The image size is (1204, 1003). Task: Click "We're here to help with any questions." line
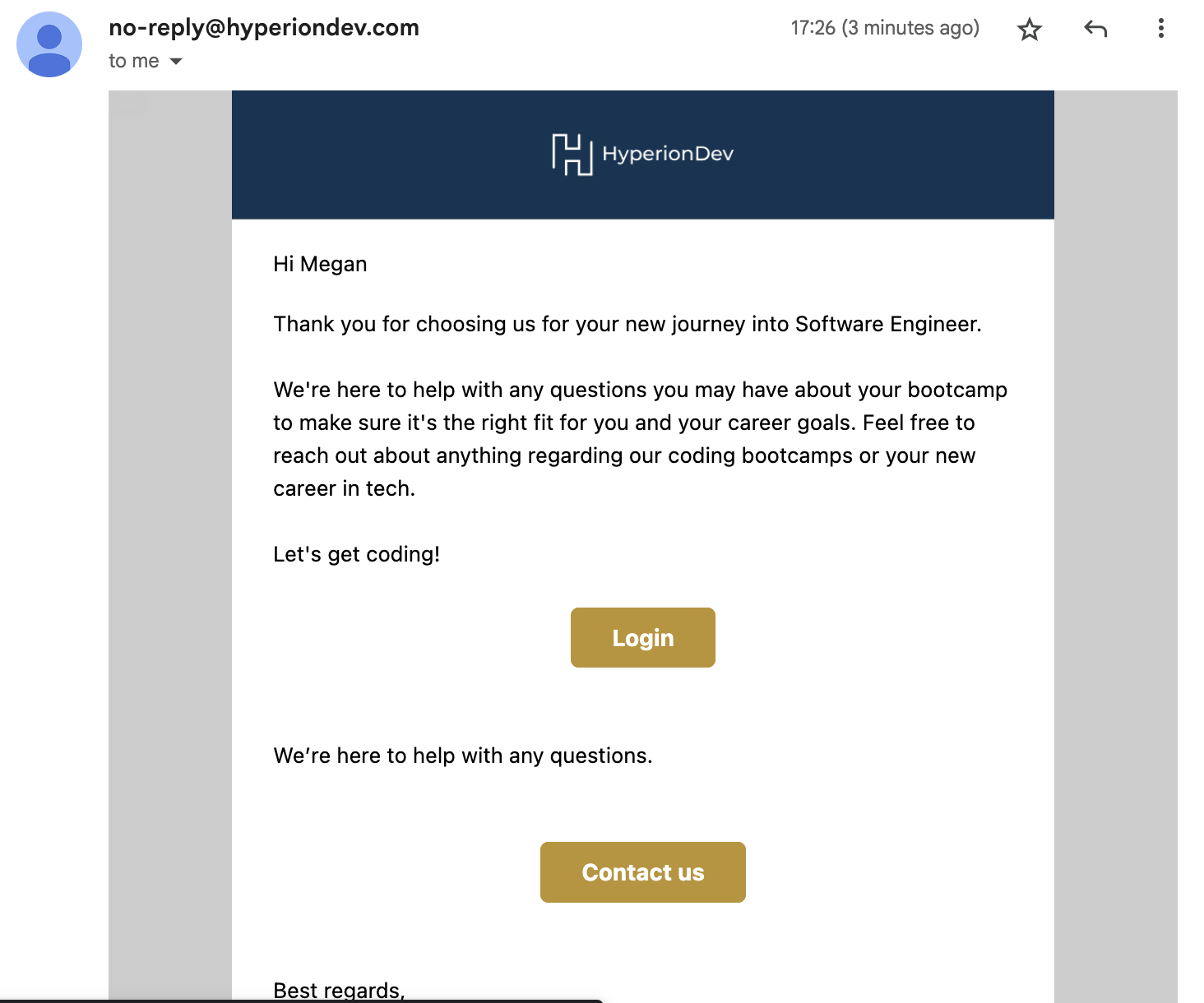pyautogui.click(x=462, y=756)
